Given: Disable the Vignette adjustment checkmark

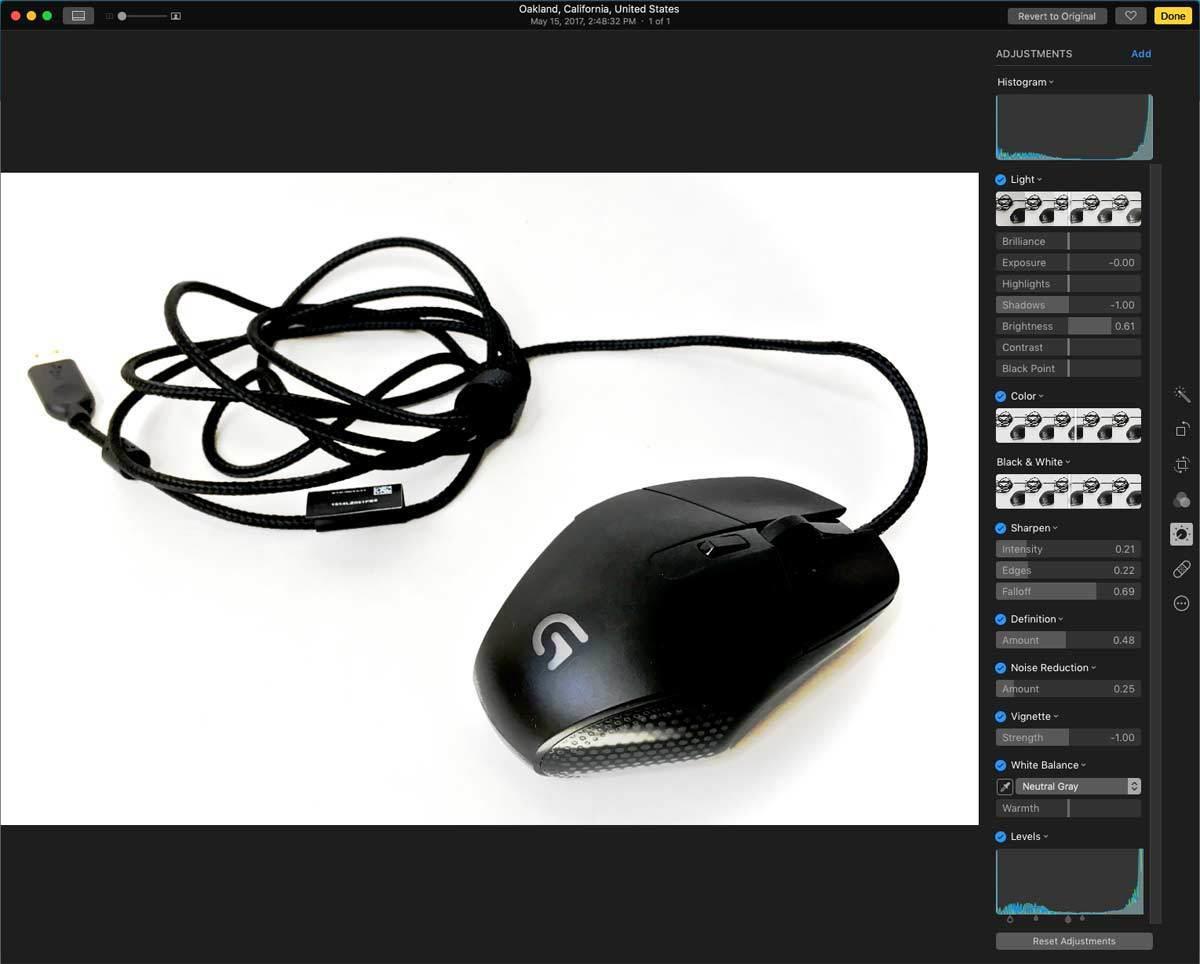Looking at the screenshot, I should coord(1001,717).
